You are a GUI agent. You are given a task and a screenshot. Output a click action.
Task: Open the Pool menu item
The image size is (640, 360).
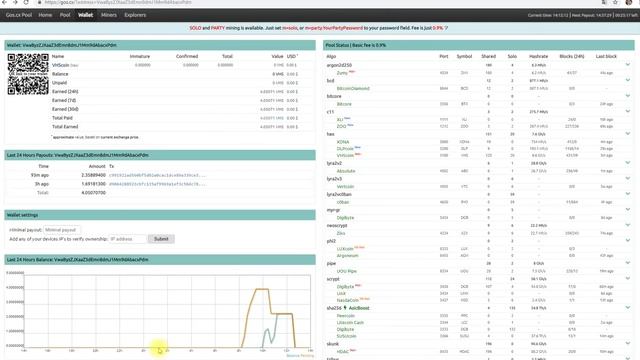pyautogui.click(x=65, y=15)
